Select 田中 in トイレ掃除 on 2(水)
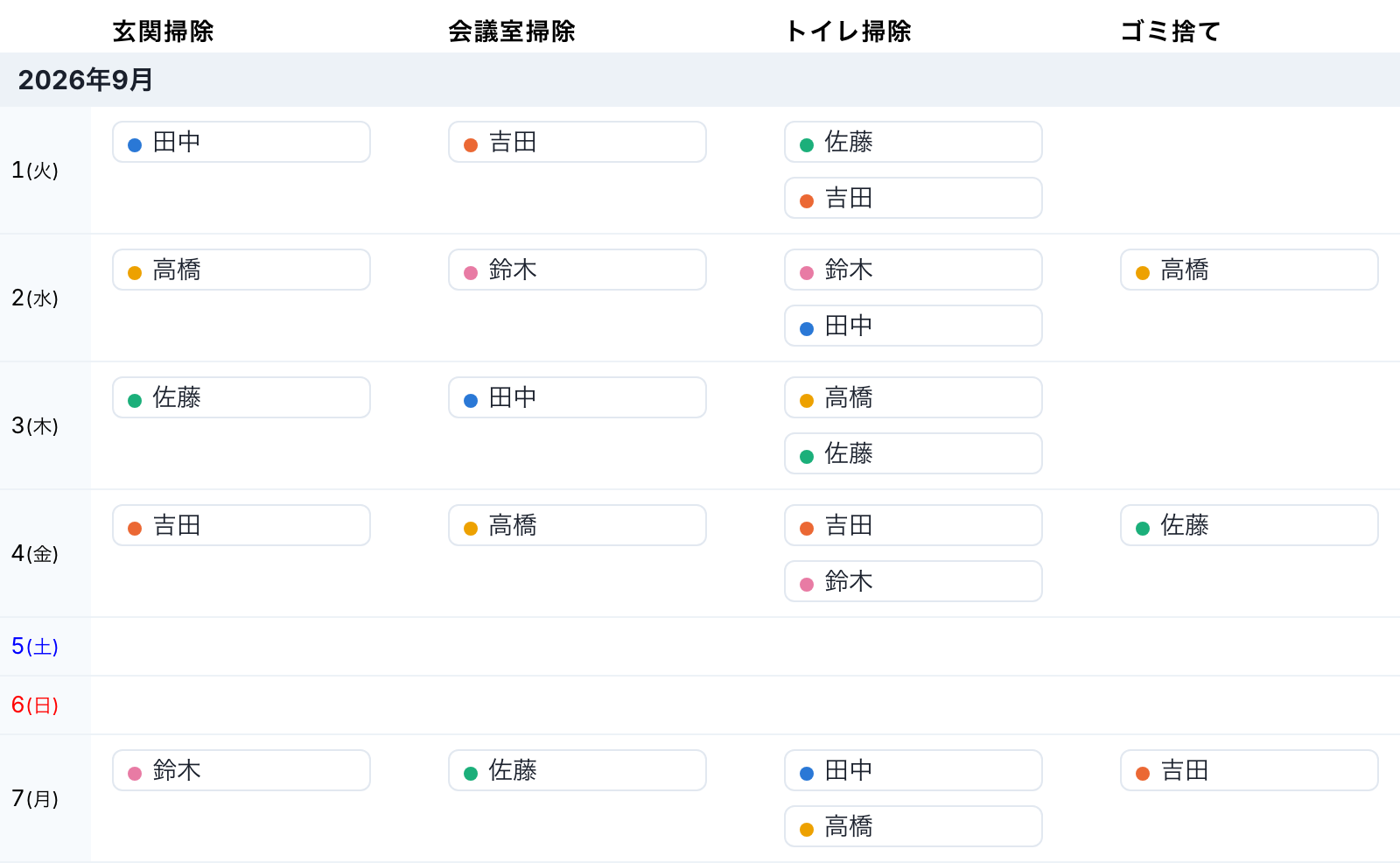 tap(913, 326)
